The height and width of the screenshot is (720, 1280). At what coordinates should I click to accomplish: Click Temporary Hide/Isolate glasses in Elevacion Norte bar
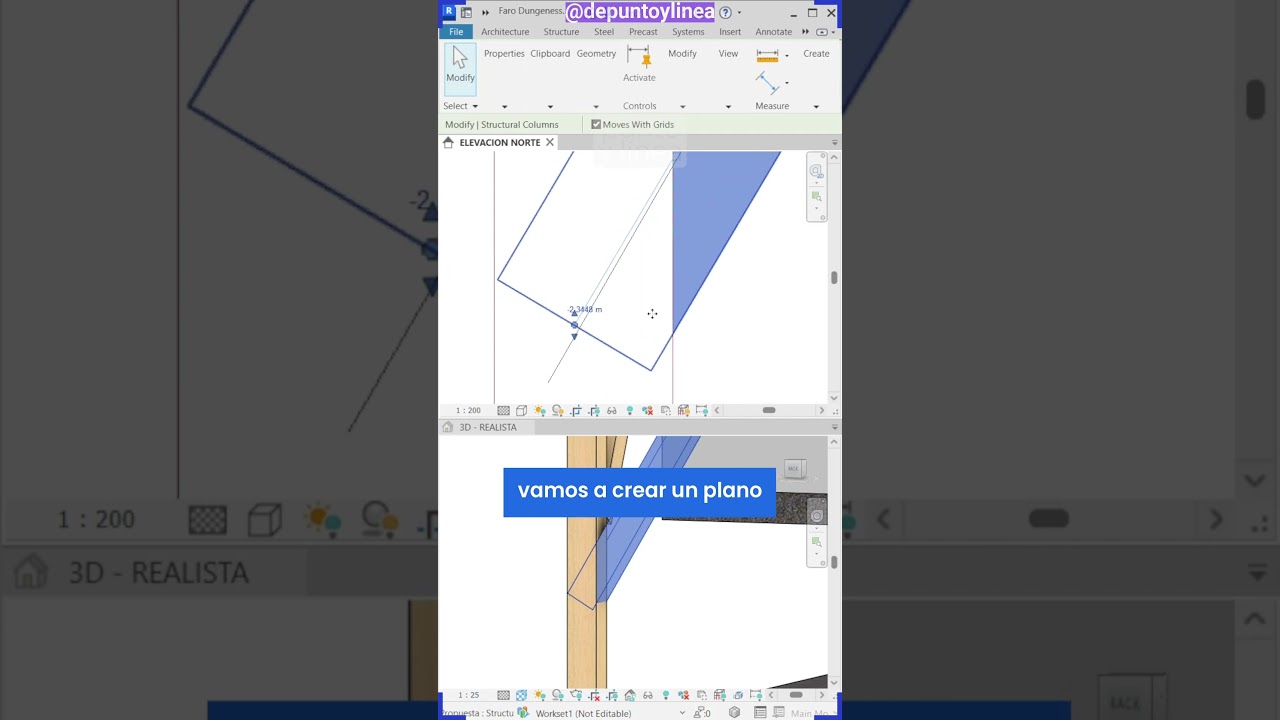pyautogui.click(x=612, y=410)
